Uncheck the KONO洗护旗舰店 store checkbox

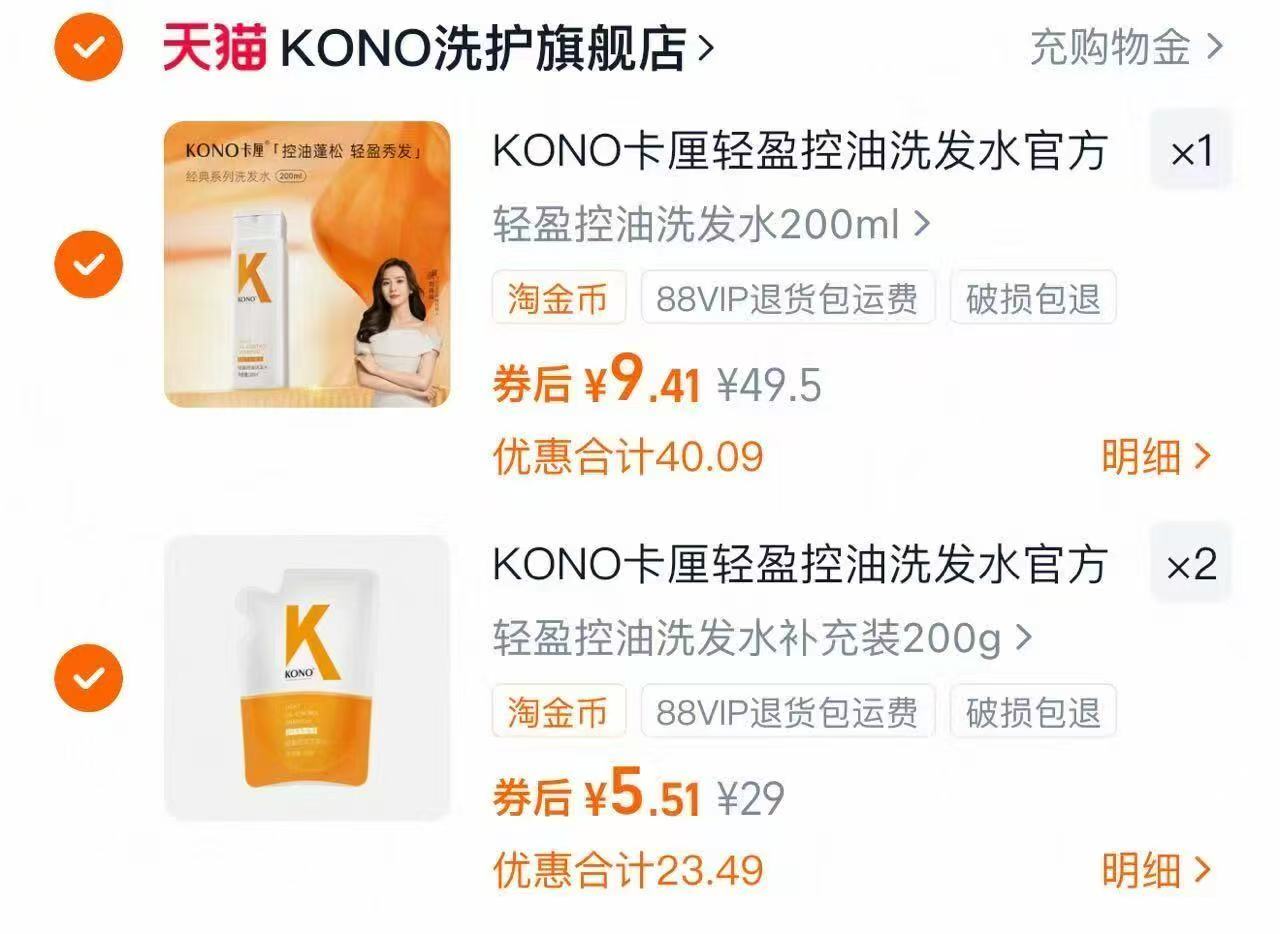(x=88, y=46)
